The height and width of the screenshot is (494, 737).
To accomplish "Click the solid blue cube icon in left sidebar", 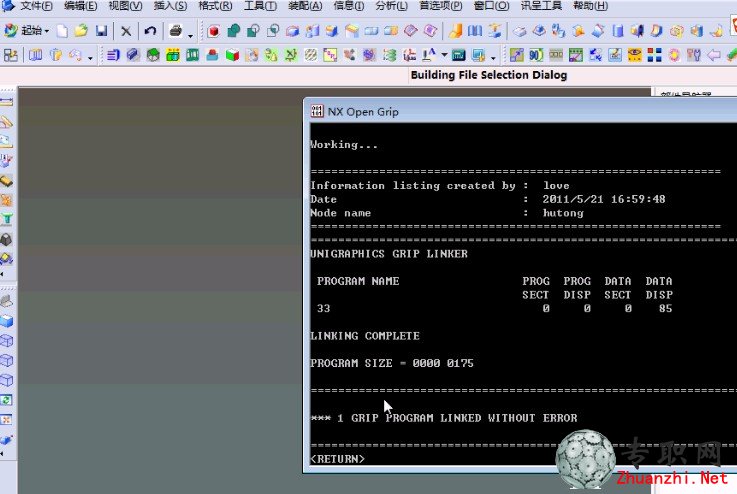I will pos(7,321).
